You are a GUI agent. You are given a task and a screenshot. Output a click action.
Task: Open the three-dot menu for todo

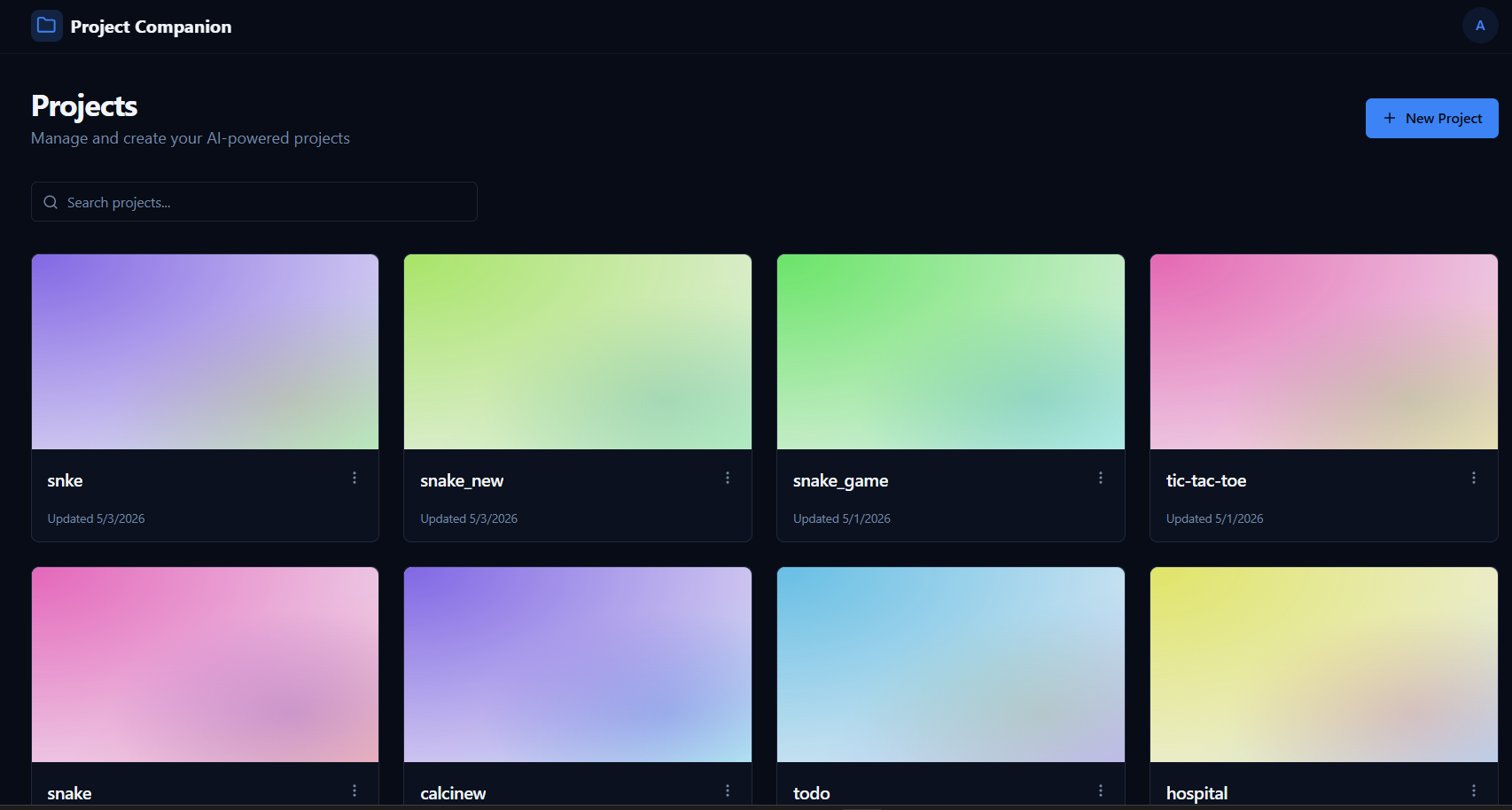[x=1101, y=791]
